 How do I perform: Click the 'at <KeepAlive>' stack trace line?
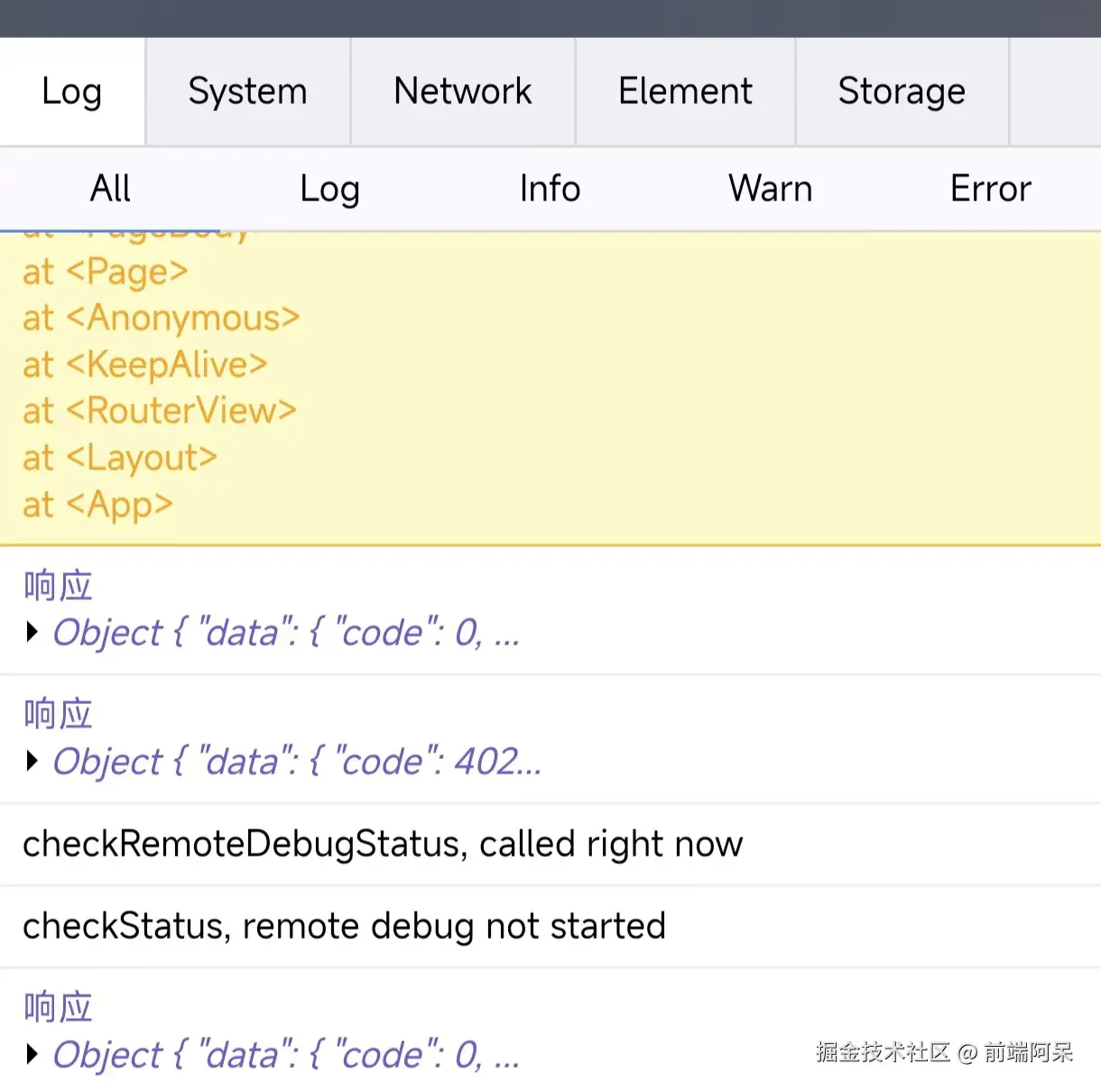tap(145, 365)
